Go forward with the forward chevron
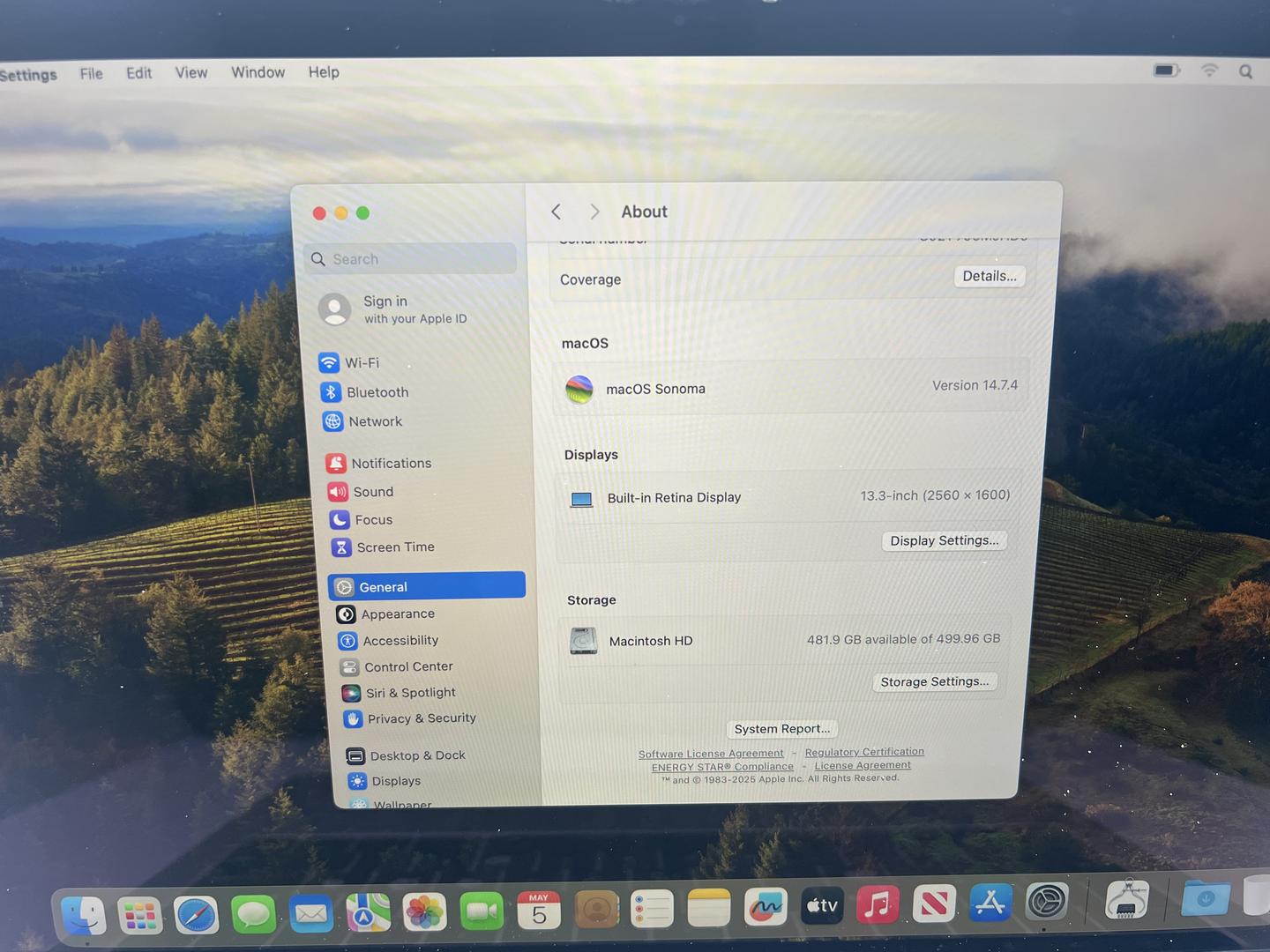The image size is (1270, 952). click(594, 212)
